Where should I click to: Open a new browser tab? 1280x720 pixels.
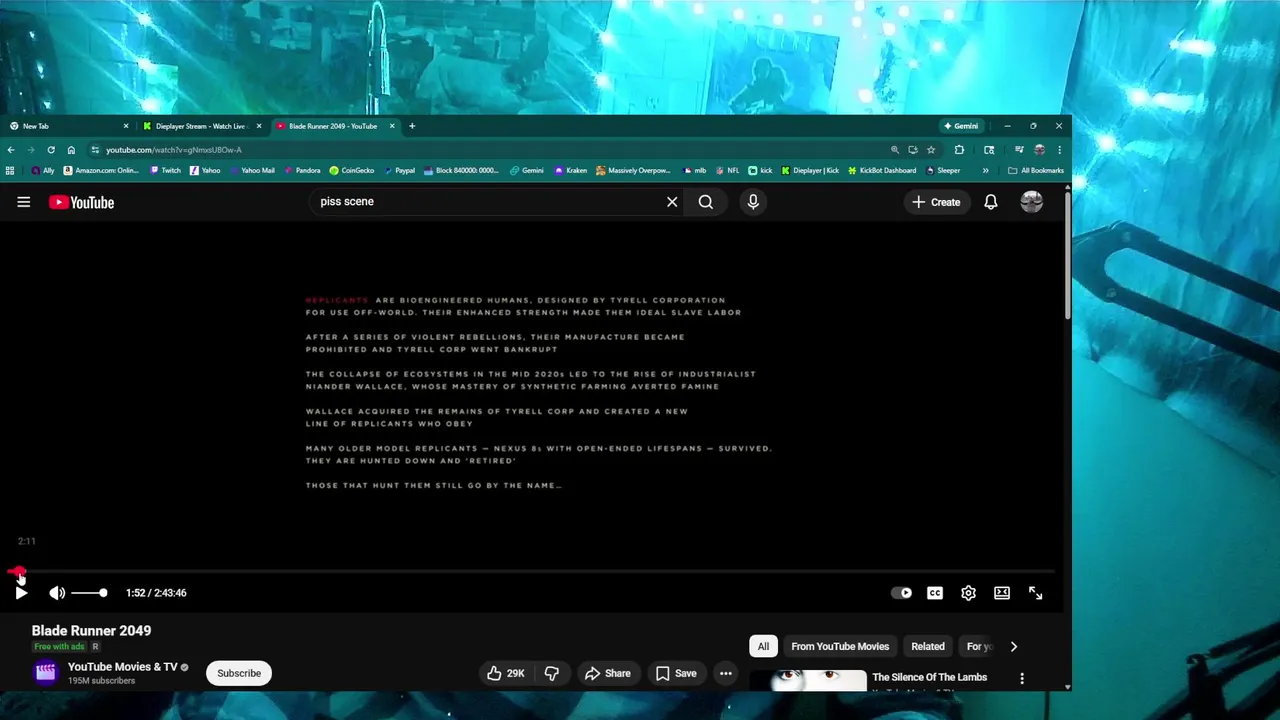412,126
